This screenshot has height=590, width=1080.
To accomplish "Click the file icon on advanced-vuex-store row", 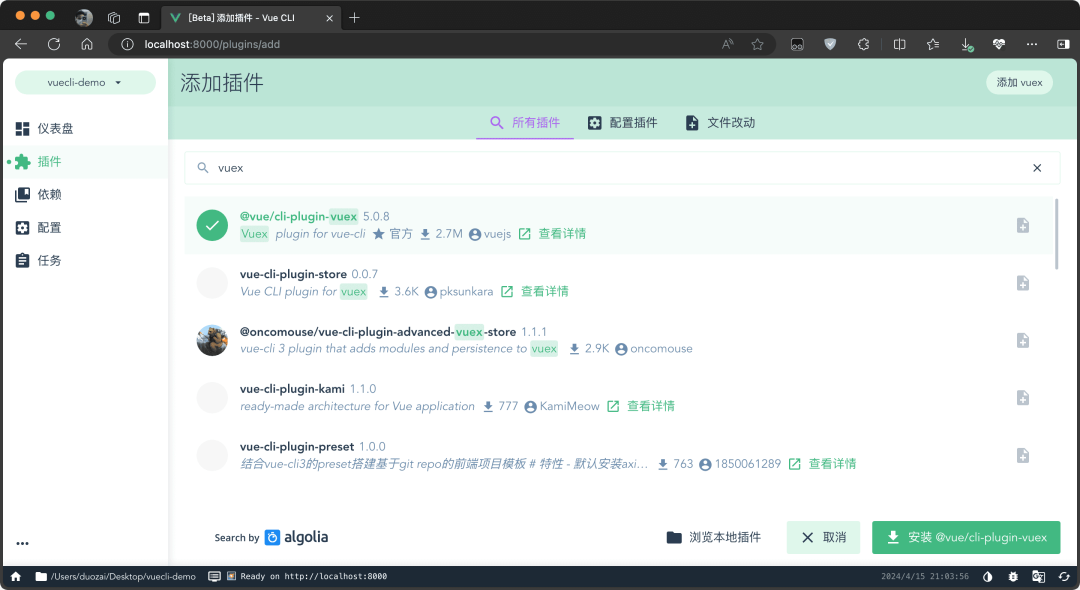I will [1023, 340].
